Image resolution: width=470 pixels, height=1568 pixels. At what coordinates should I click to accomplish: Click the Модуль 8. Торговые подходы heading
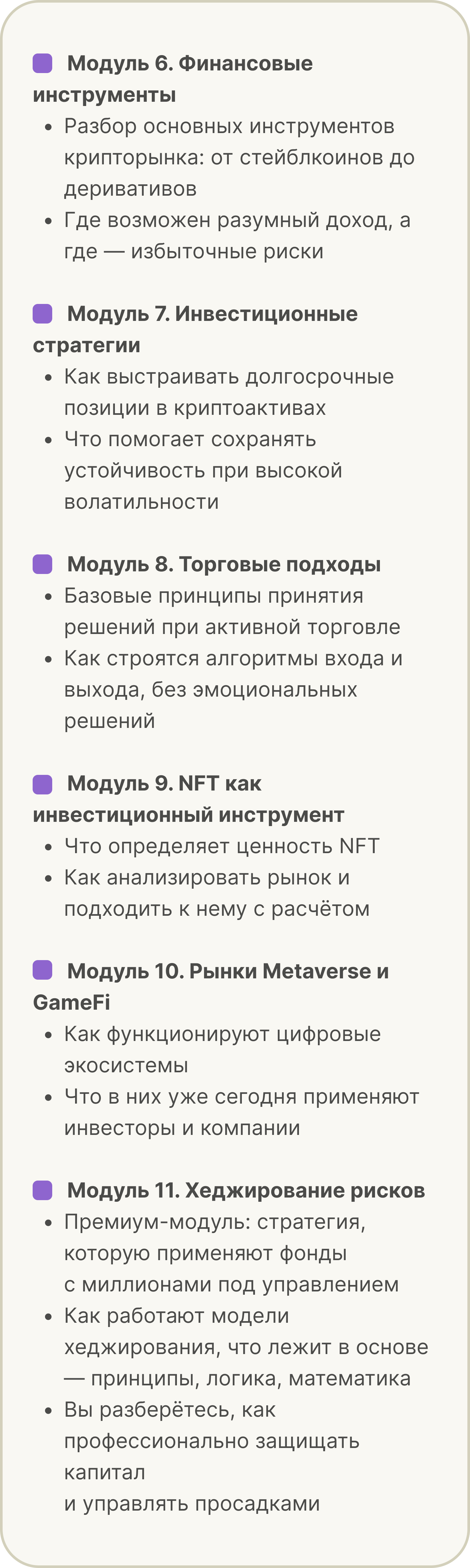[x=224, y=564]
